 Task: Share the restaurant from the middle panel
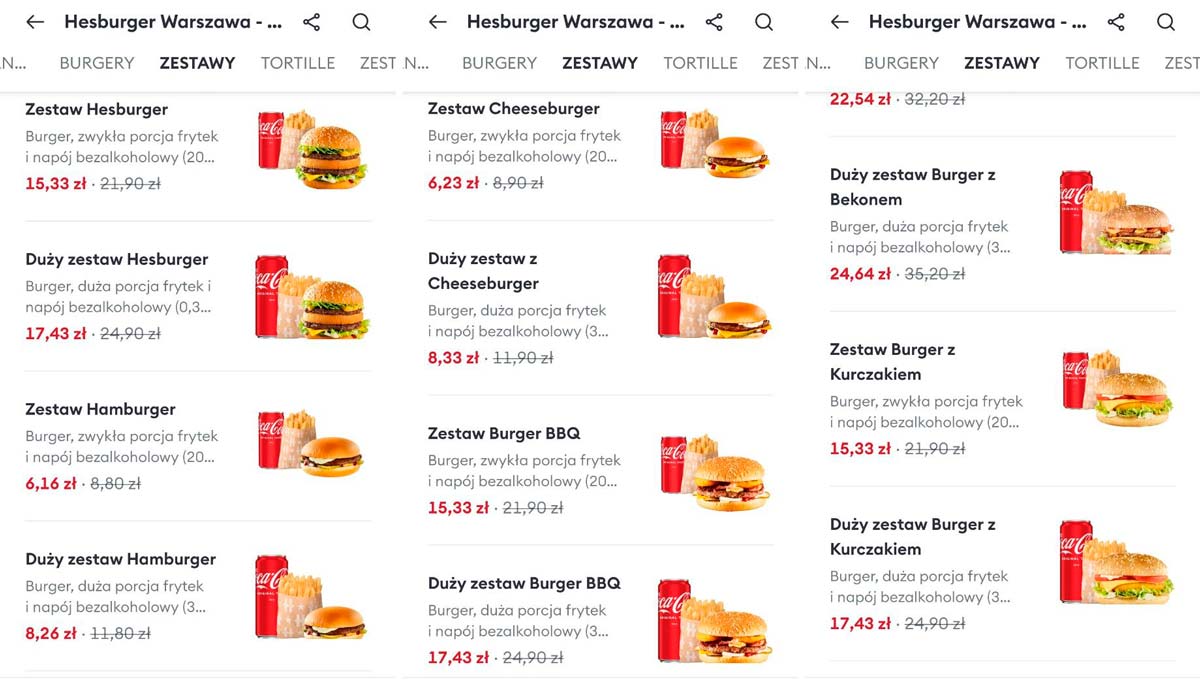click(713, 22)
